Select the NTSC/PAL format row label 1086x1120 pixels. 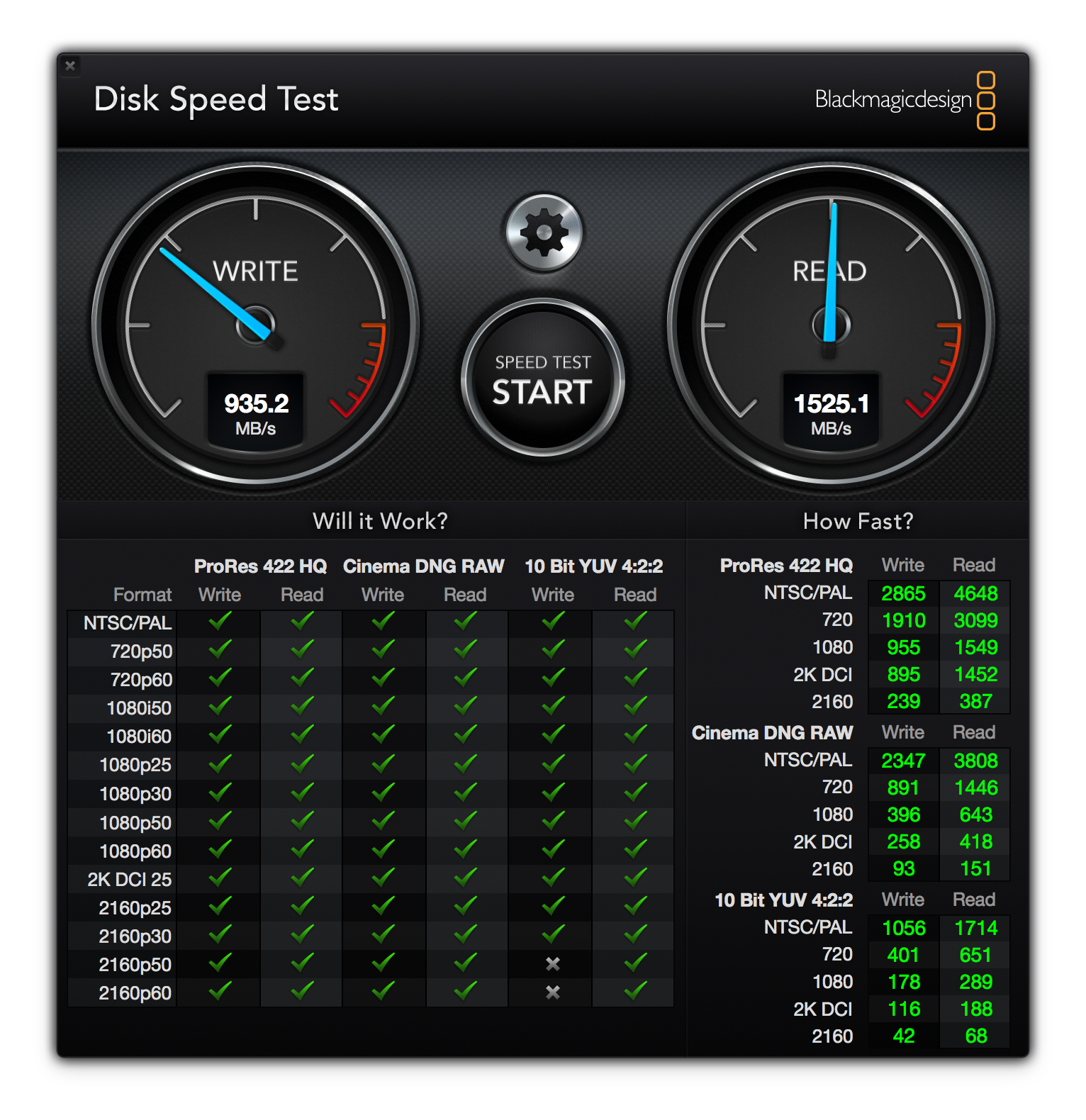pyautogui.click(x=128, y=623)
